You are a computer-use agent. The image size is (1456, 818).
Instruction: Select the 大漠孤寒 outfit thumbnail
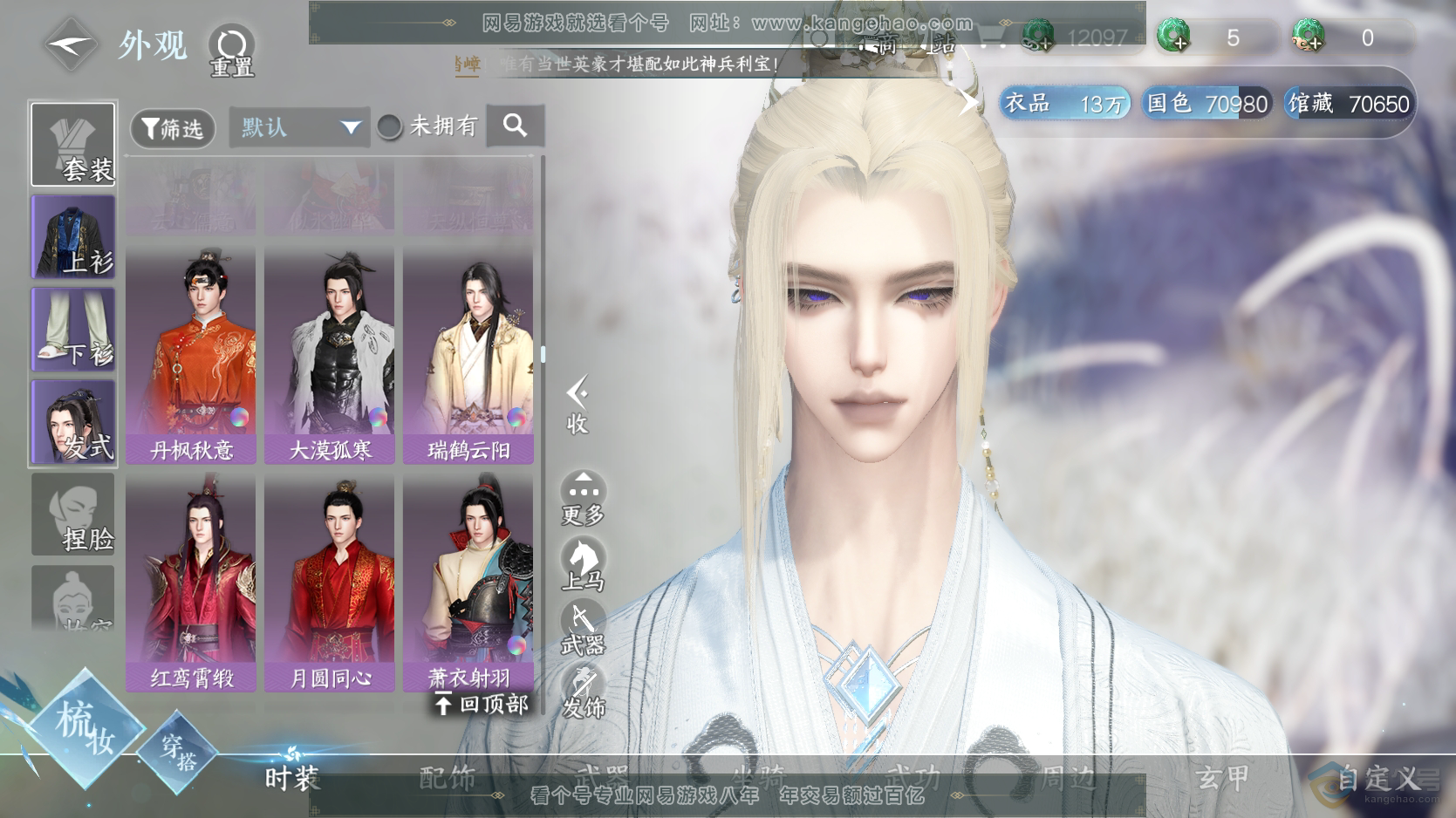[330, 355]
